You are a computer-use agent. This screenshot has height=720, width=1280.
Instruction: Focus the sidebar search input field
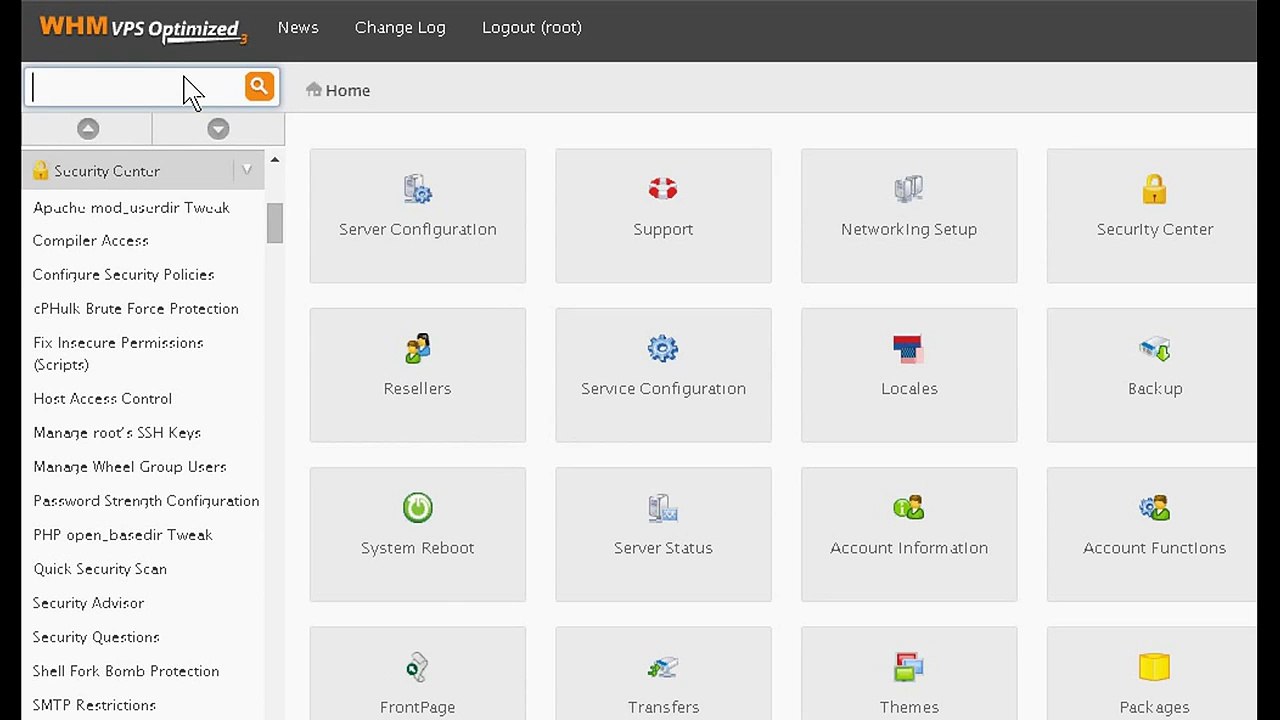click(x=135, y=88)
